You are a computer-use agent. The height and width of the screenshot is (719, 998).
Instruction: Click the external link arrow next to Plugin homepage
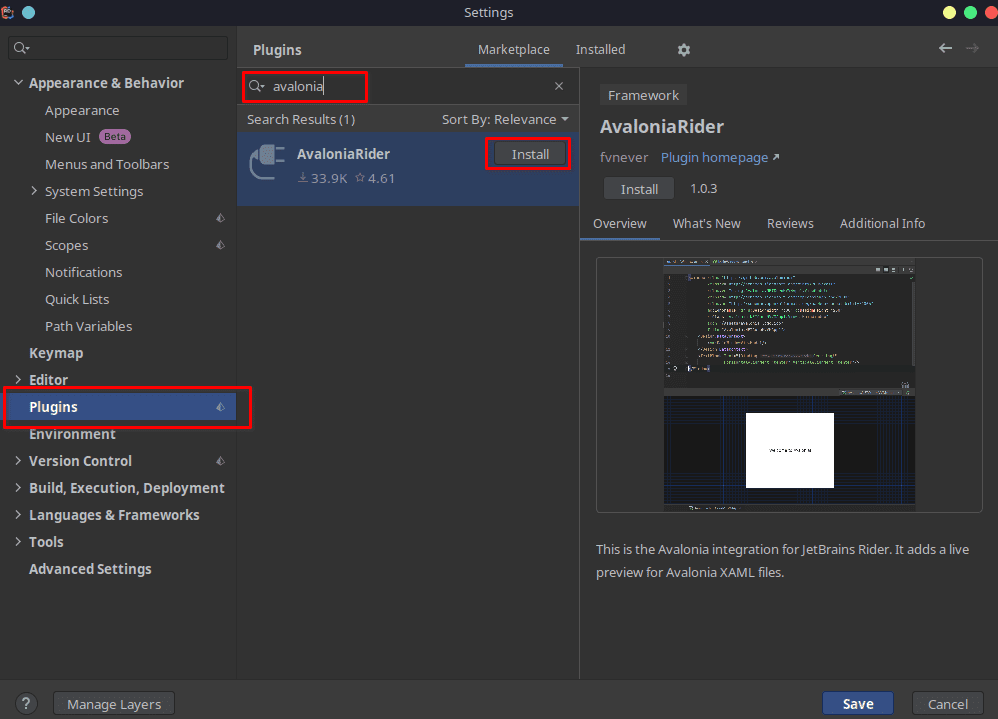776,157
